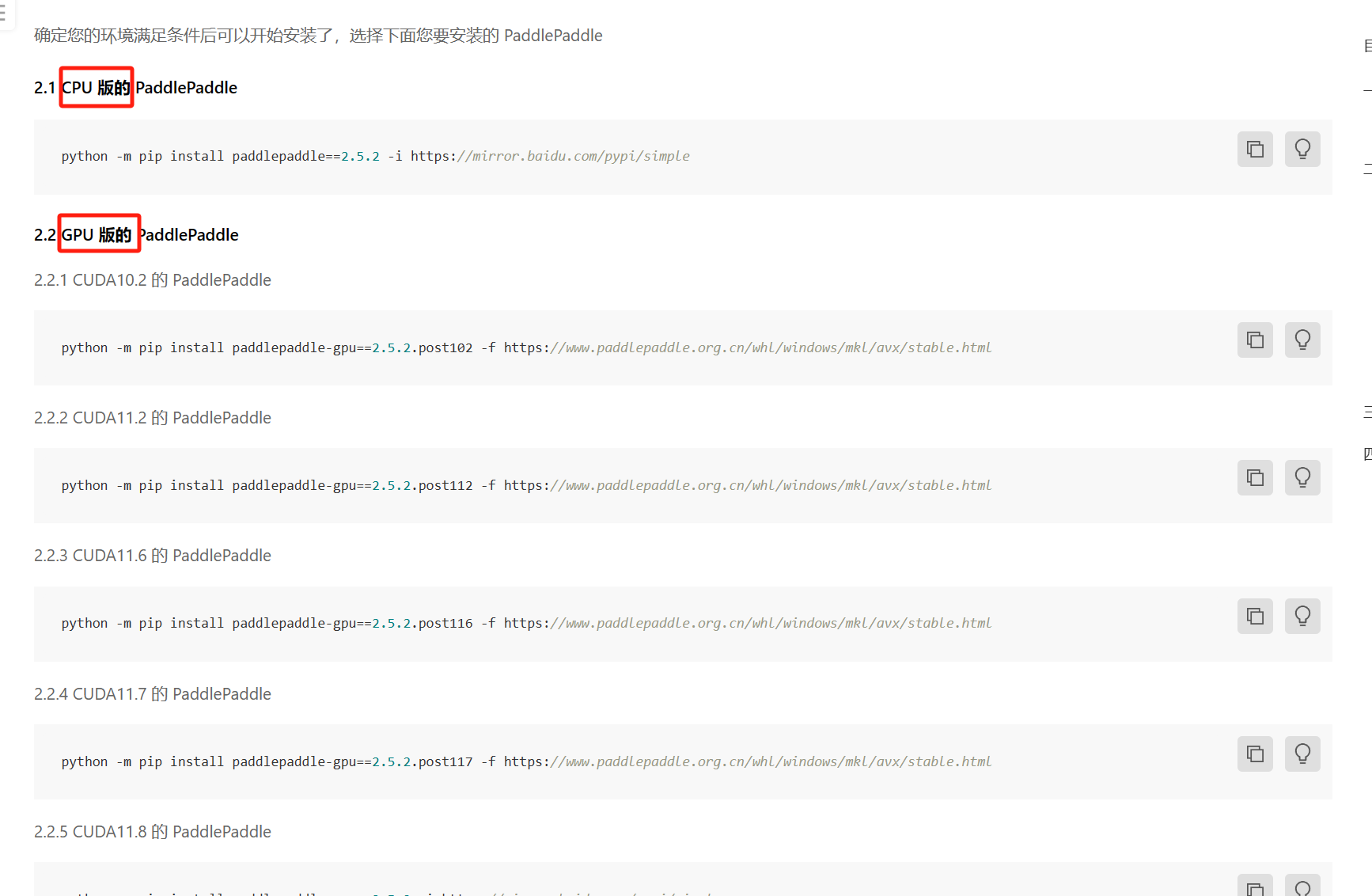Click the heading "2.1 CPU 版的 PaddlePaddle"
The height and width of the screenshot is (896, 1372).
[x=135, y=88]
